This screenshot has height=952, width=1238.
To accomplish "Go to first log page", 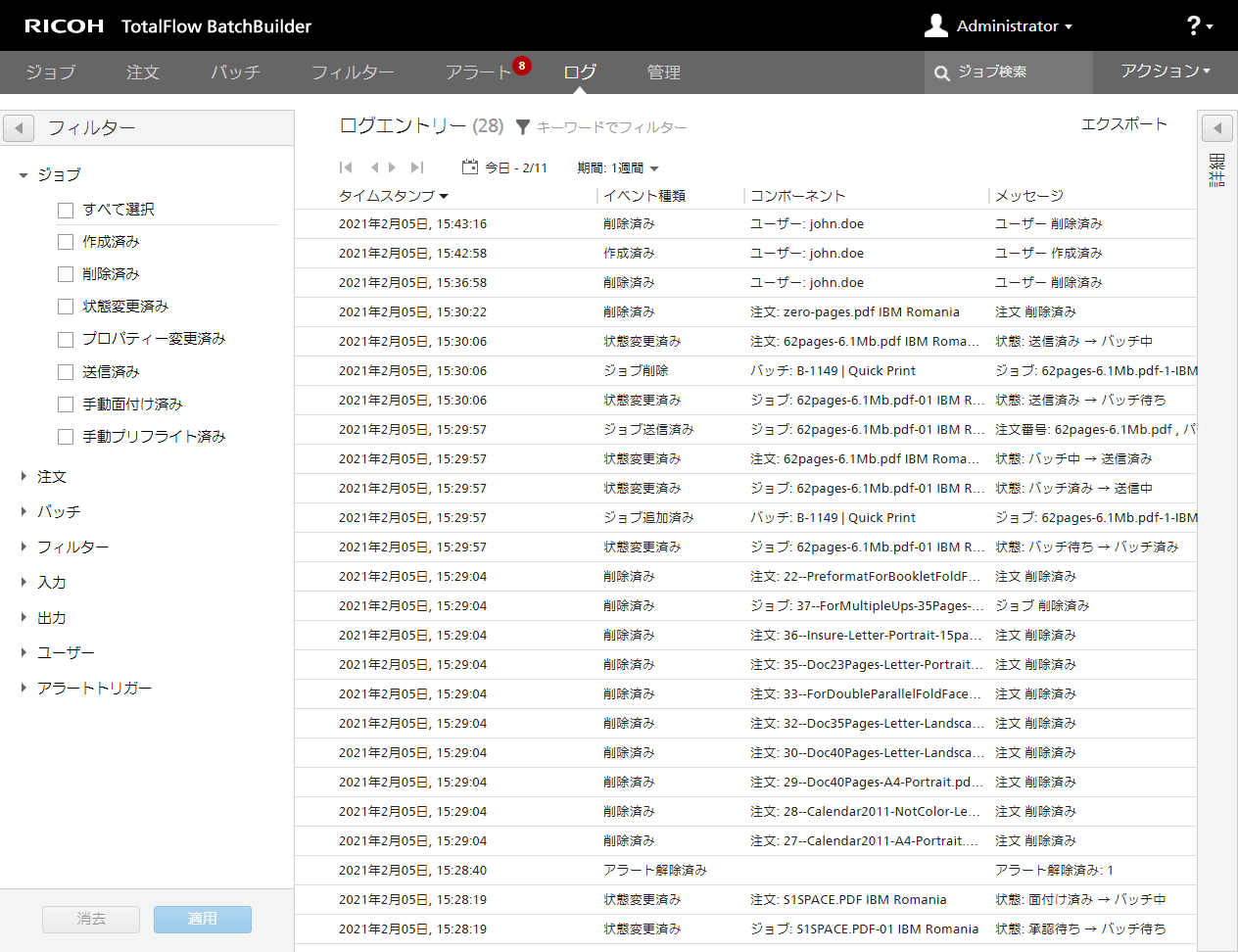I will click(346, 167).
